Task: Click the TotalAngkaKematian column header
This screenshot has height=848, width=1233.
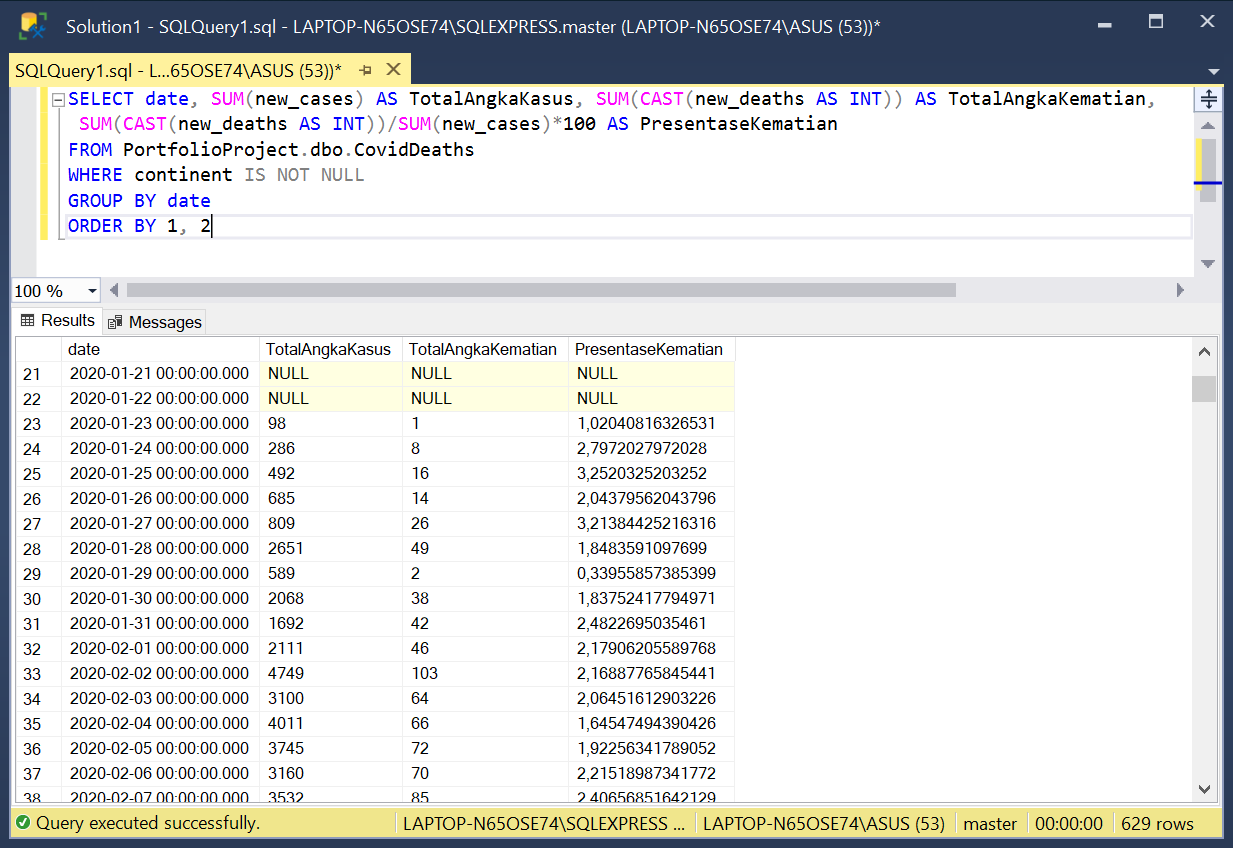Action: [x=485, y=349]
